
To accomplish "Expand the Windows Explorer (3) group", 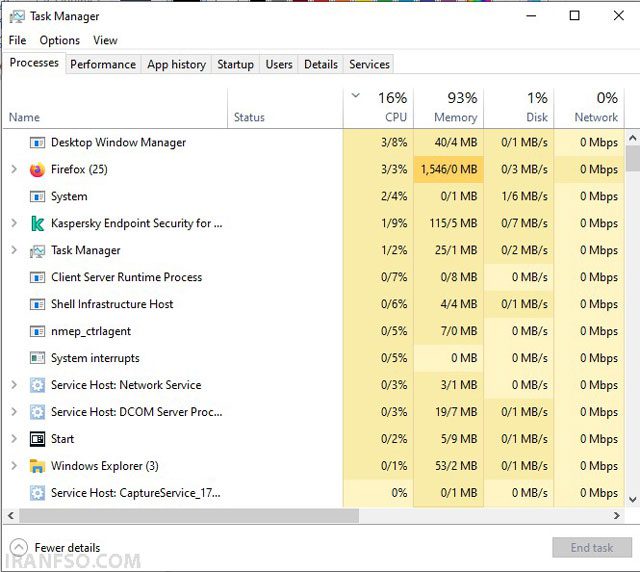I will coord(14,465).
